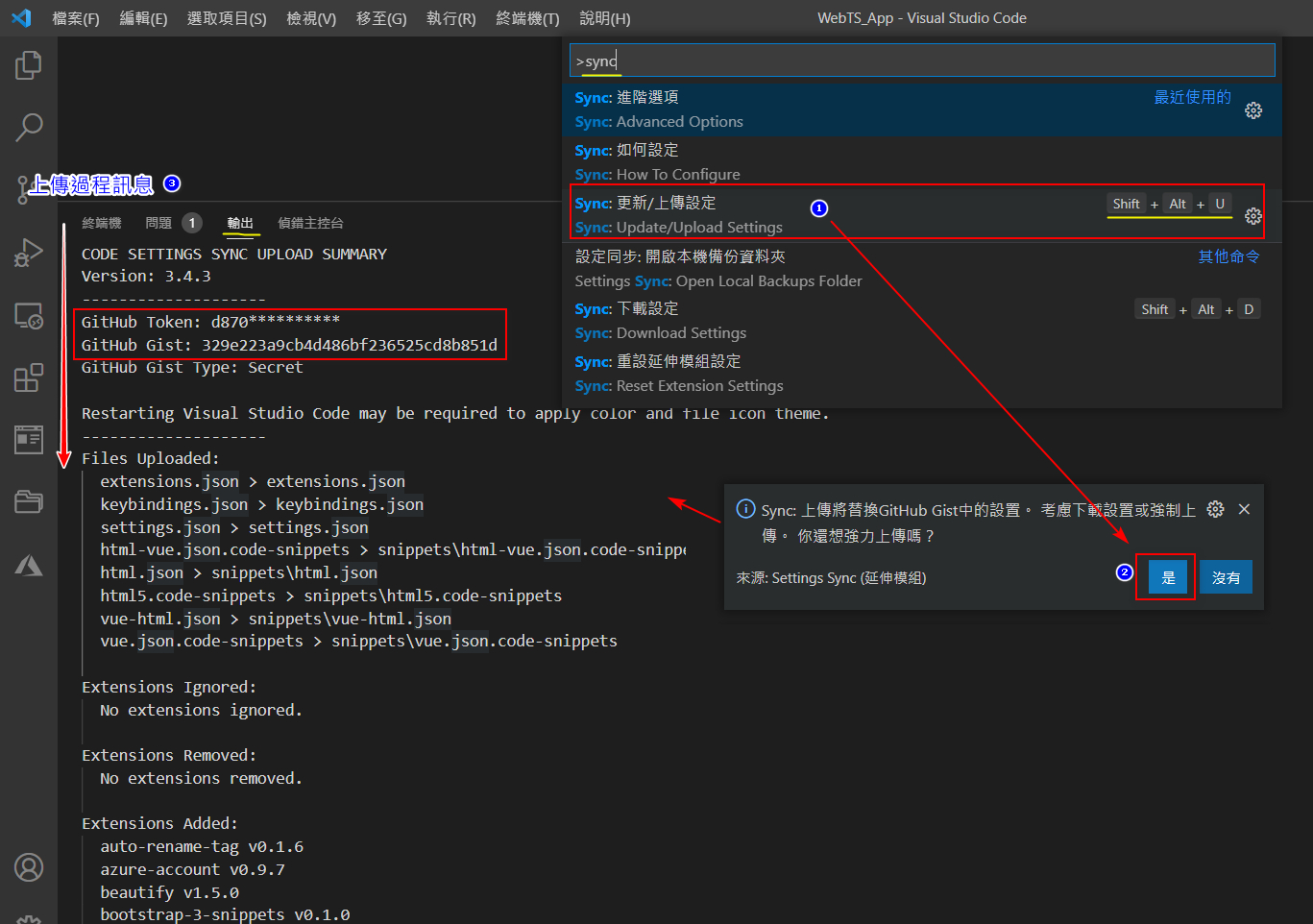
Task: Open the Project Manager folder icon
Action: pos(28,501)
